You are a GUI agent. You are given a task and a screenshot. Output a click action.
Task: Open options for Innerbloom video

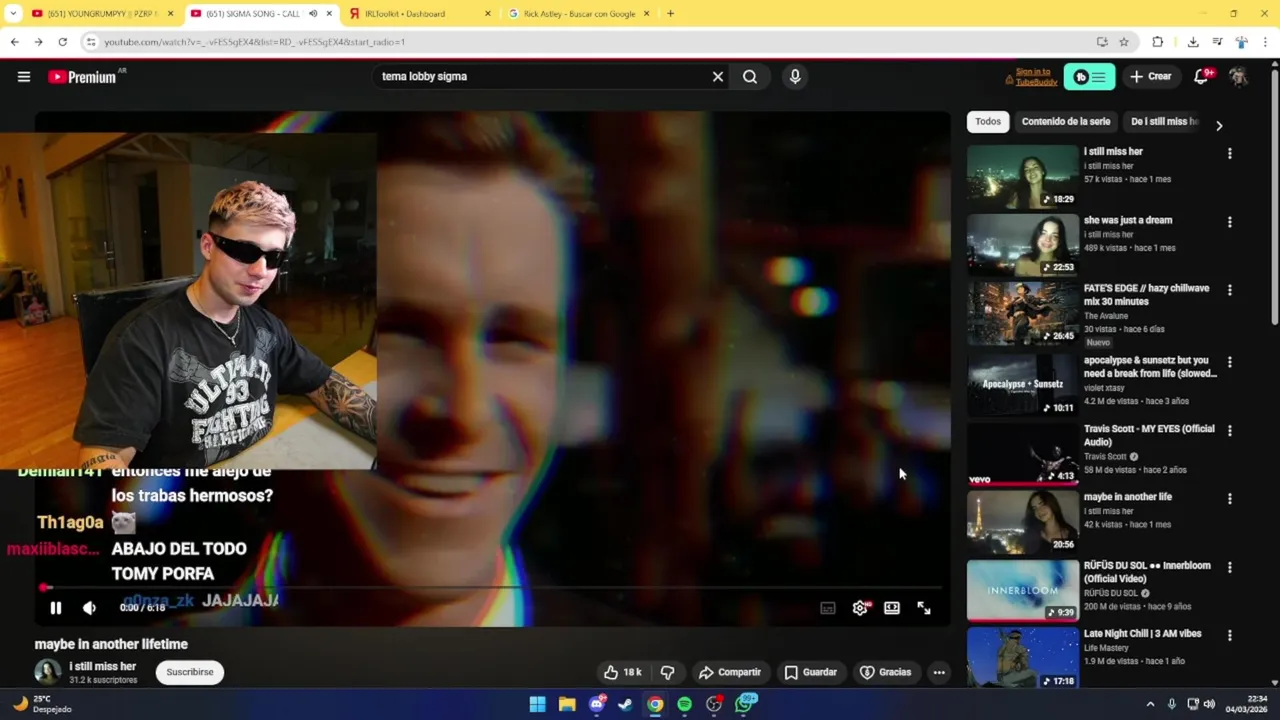[1230, 567]
